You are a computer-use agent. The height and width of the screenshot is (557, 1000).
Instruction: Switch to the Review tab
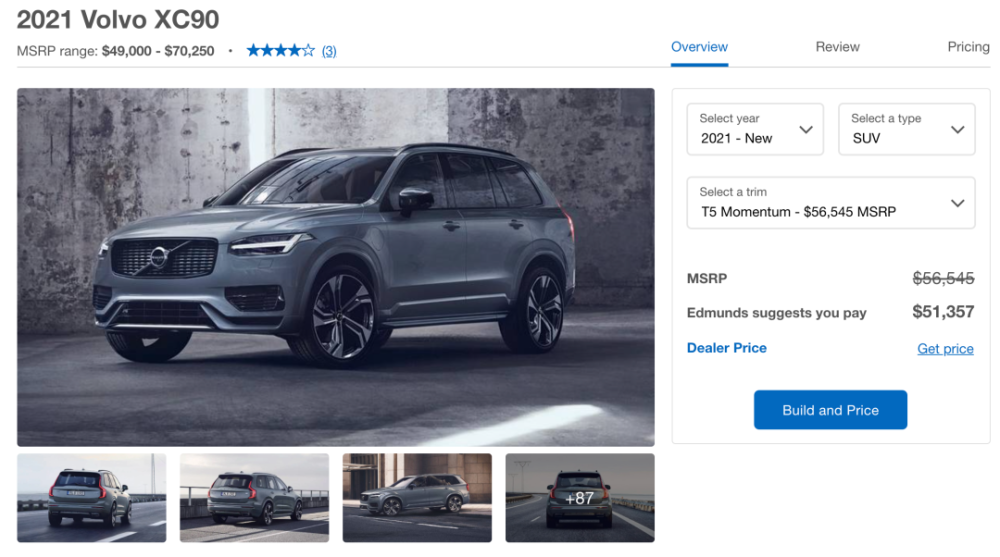(x=837, y=47)
